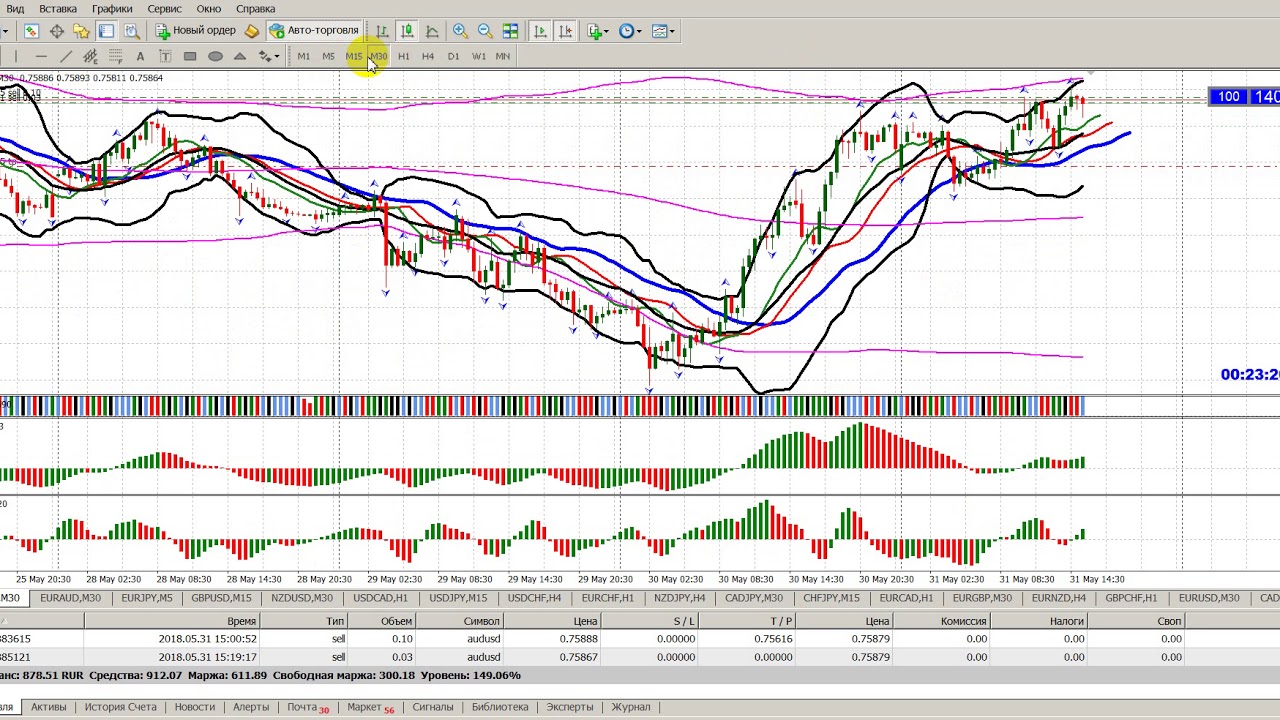The width and height of the screenshot is (1280, 720).
Task: Open the Журнал terminal tab
Action: 630,707
